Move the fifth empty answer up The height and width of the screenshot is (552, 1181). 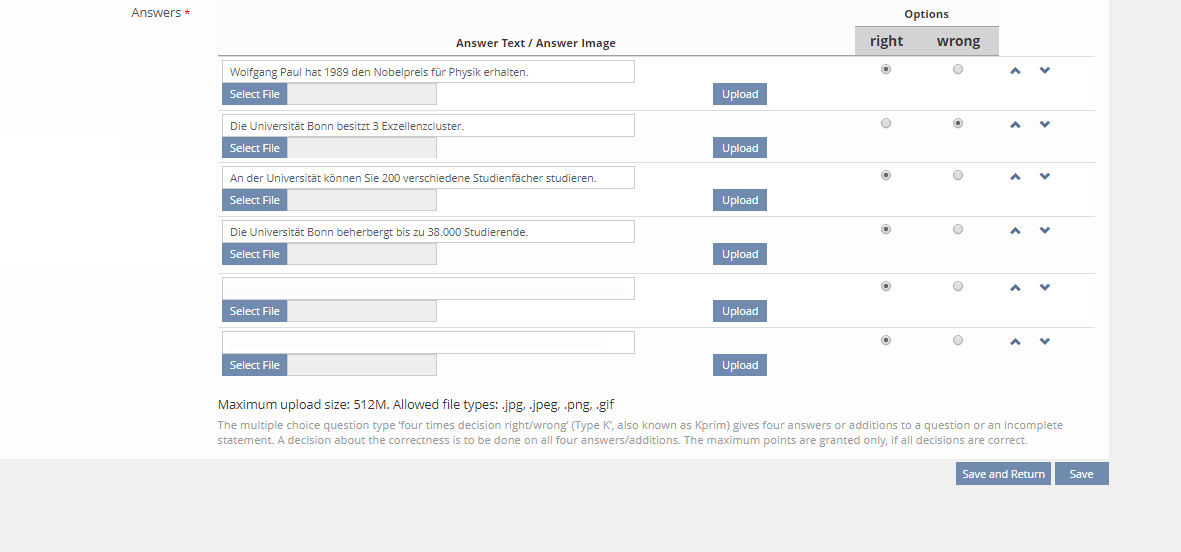(x=1015, y=288)
